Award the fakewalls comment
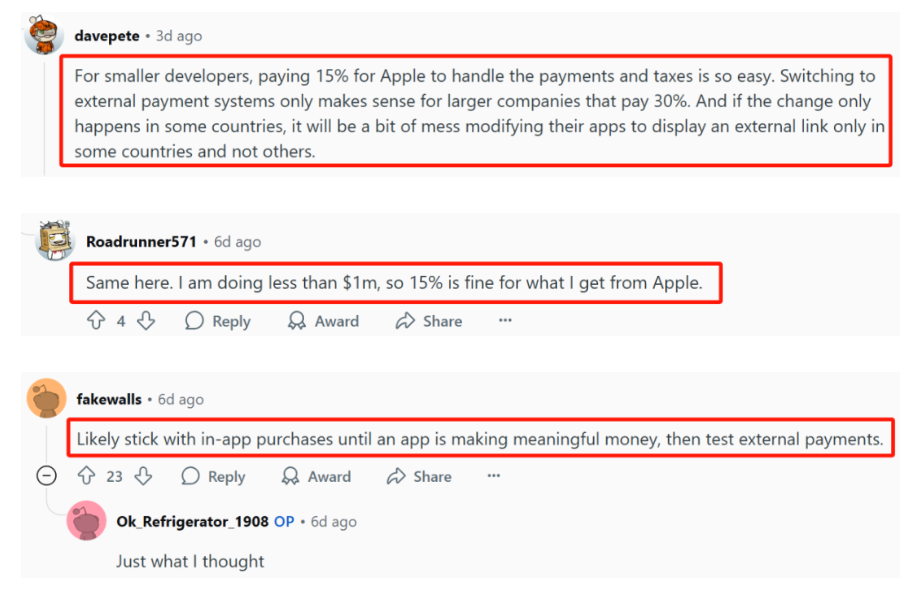The height and width of the screenshot is (589, 919). click(316, 476)
